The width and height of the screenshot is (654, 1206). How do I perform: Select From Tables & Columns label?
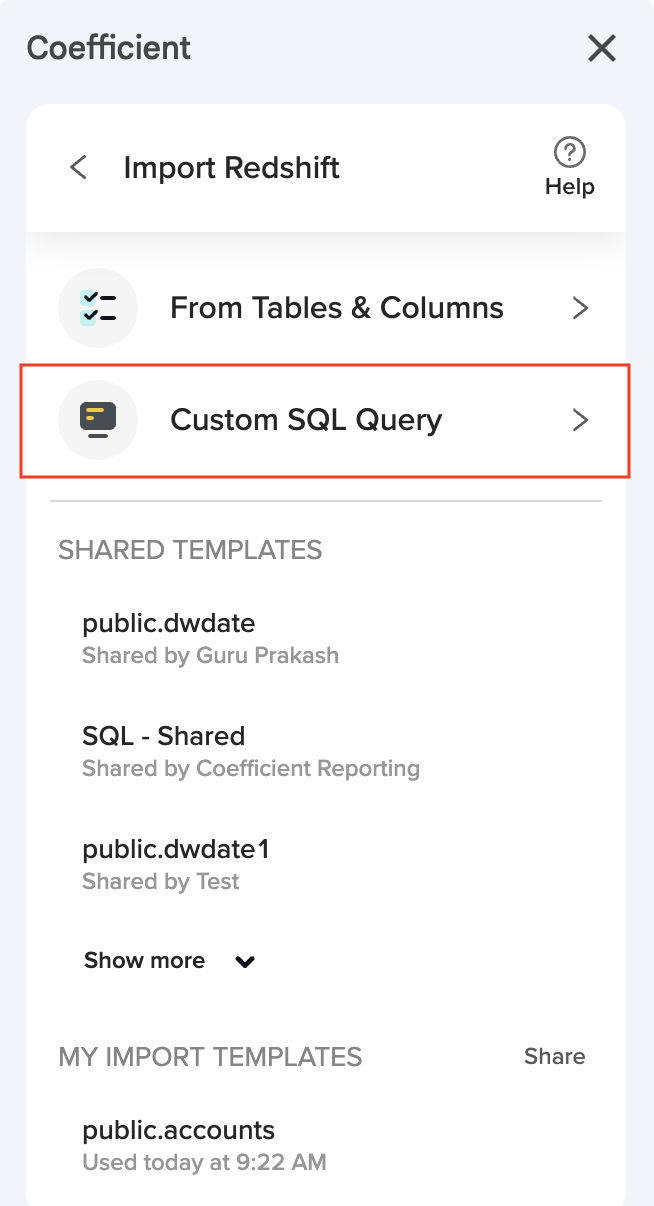[336, 307]
